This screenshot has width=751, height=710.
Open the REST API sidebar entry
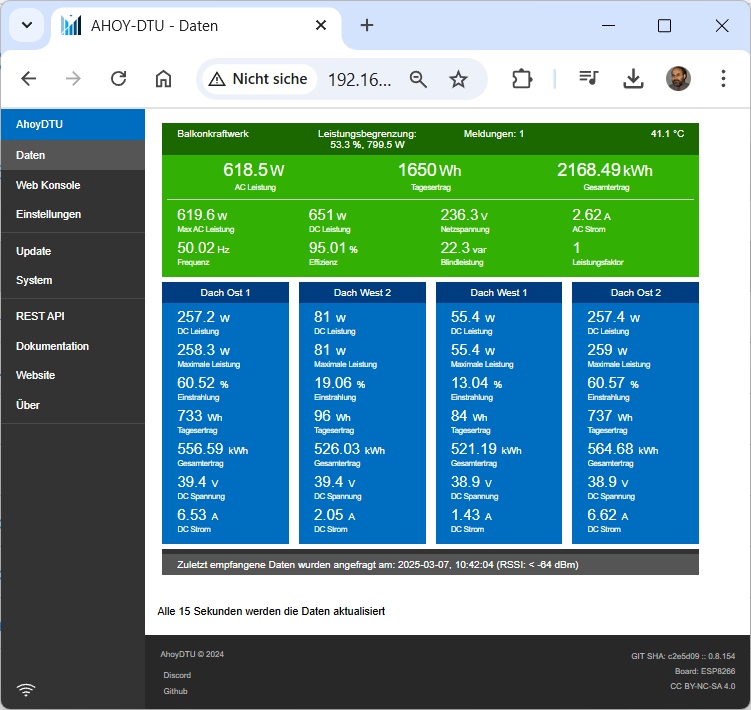[x=40, y=316]
